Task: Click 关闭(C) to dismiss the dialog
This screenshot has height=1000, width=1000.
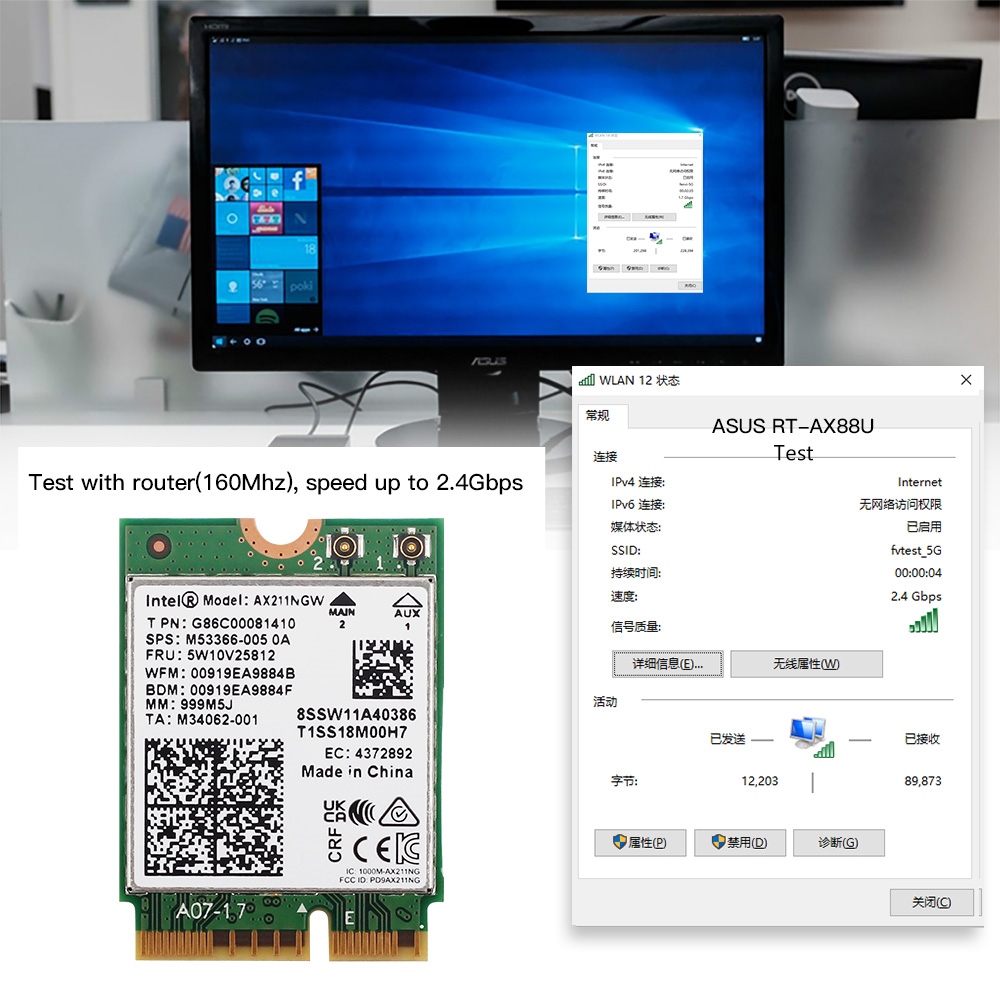Action: [931, 902]
